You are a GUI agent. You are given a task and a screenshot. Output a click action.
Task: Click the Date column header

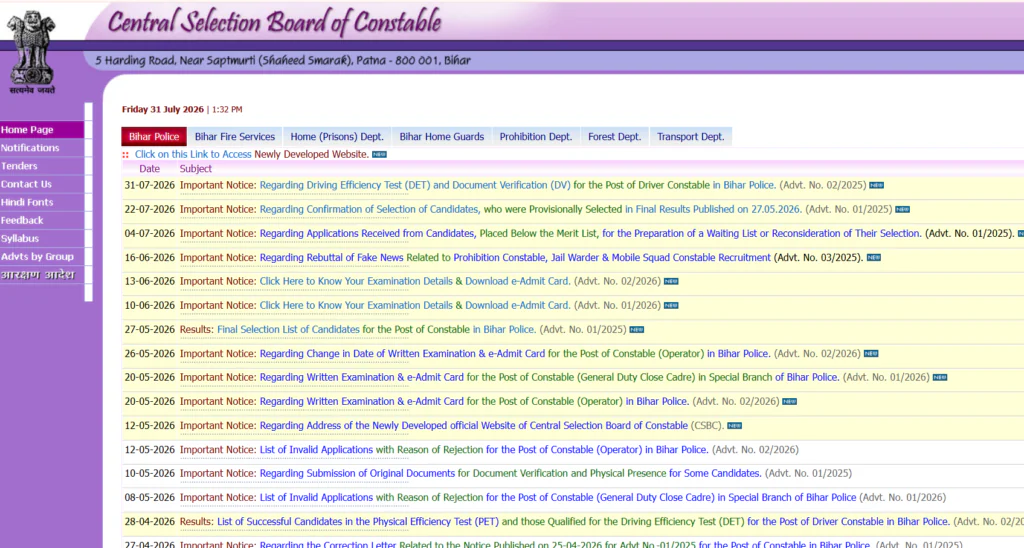(x=150, y=169)
